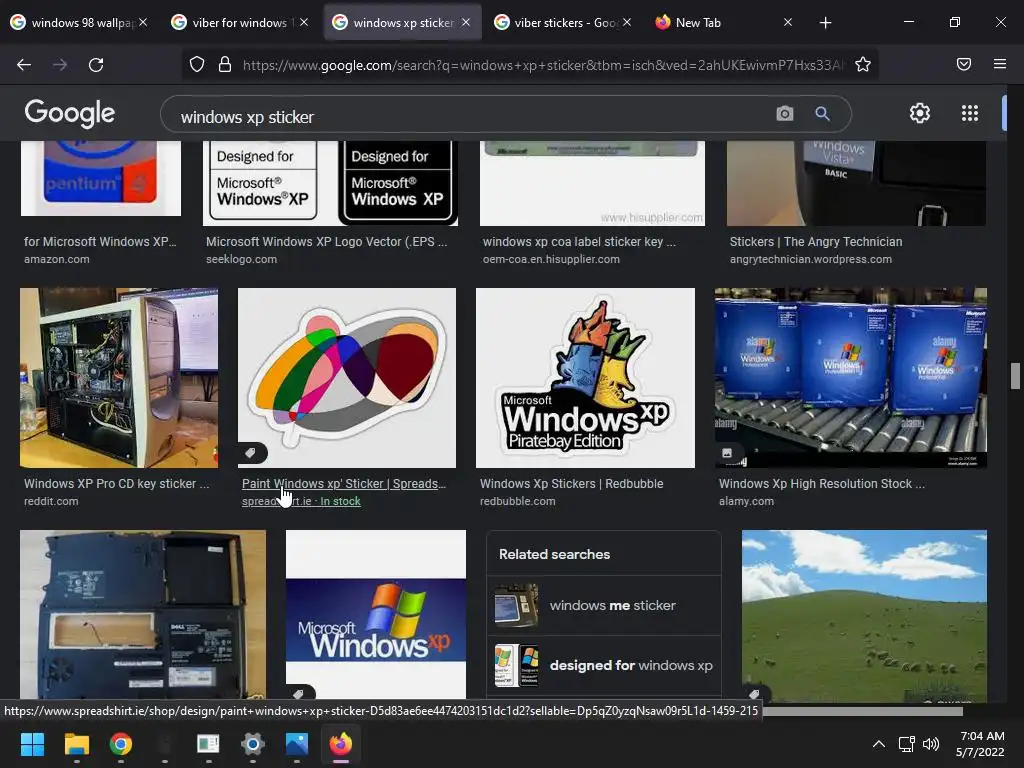Focus the 'windows xp sticker' search box
The height and width of the screenshot is (768, 1024).
click(x=470, y=117)
